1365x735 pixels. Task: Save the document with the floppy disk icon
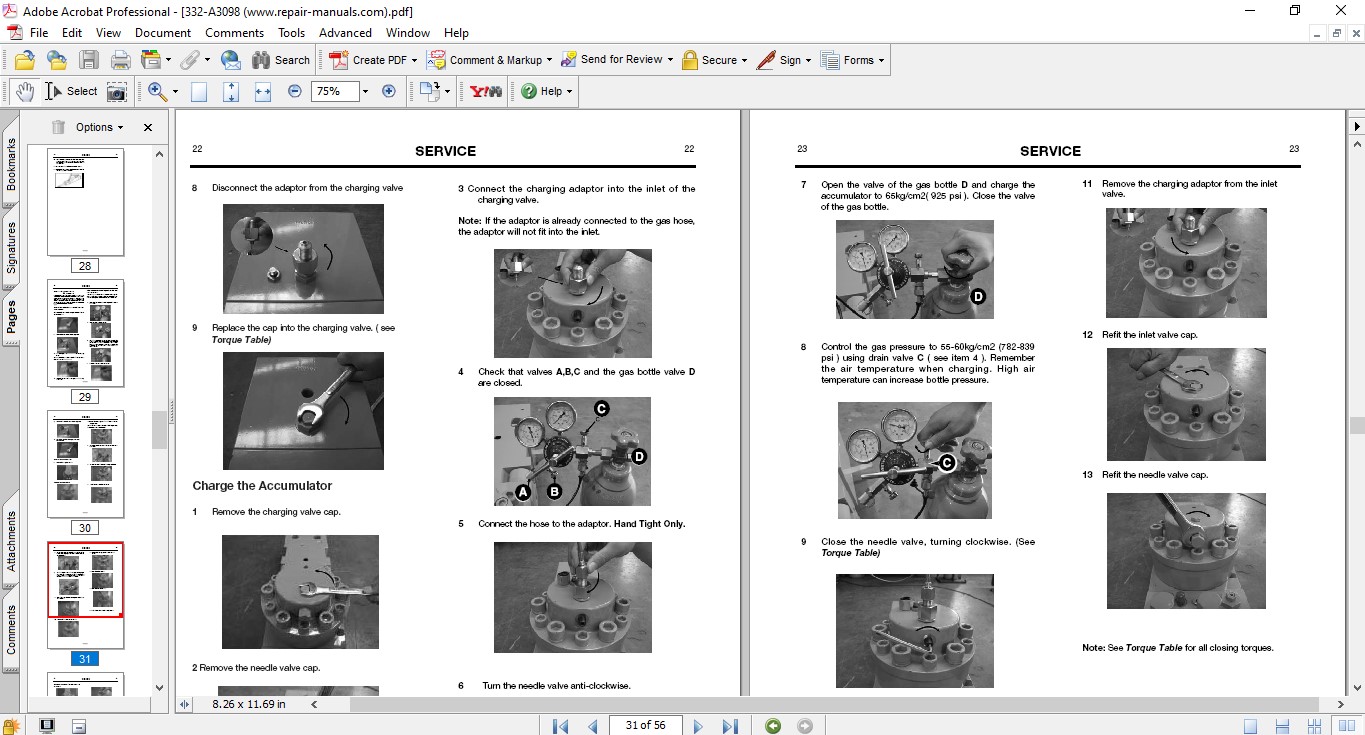pyautogui.click(x=89, y=60)
